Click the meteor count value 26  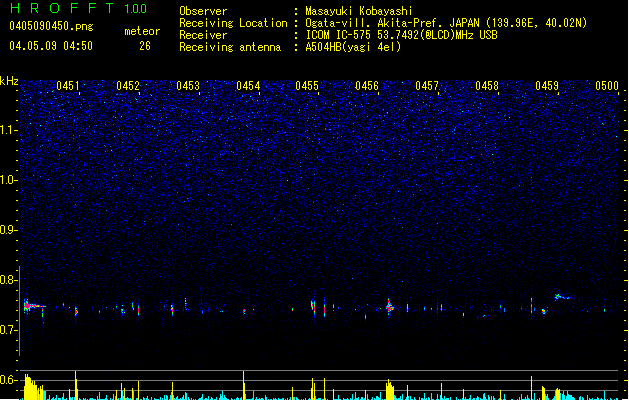point(145,46)
